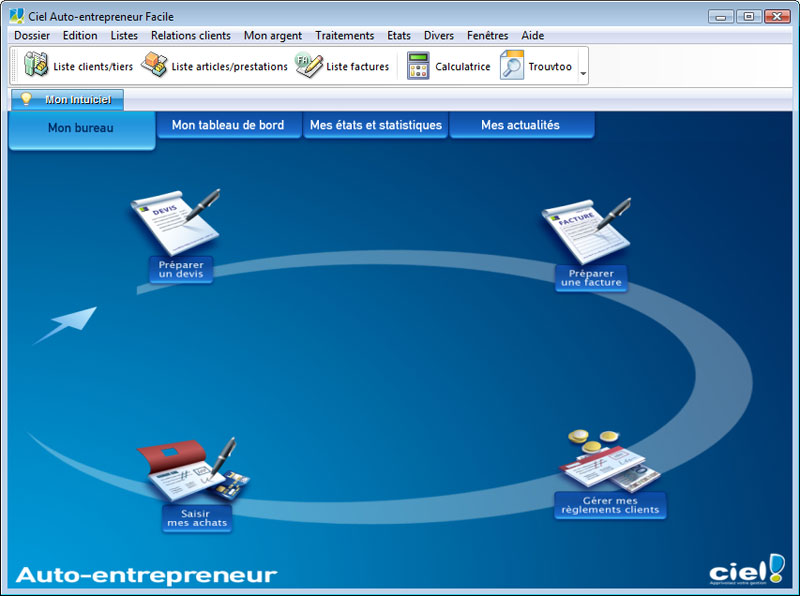The height and width of the screenshot is (596, 800).
Task: Open the Liste factures toolbar icon
Action: (x=309, y=65)
